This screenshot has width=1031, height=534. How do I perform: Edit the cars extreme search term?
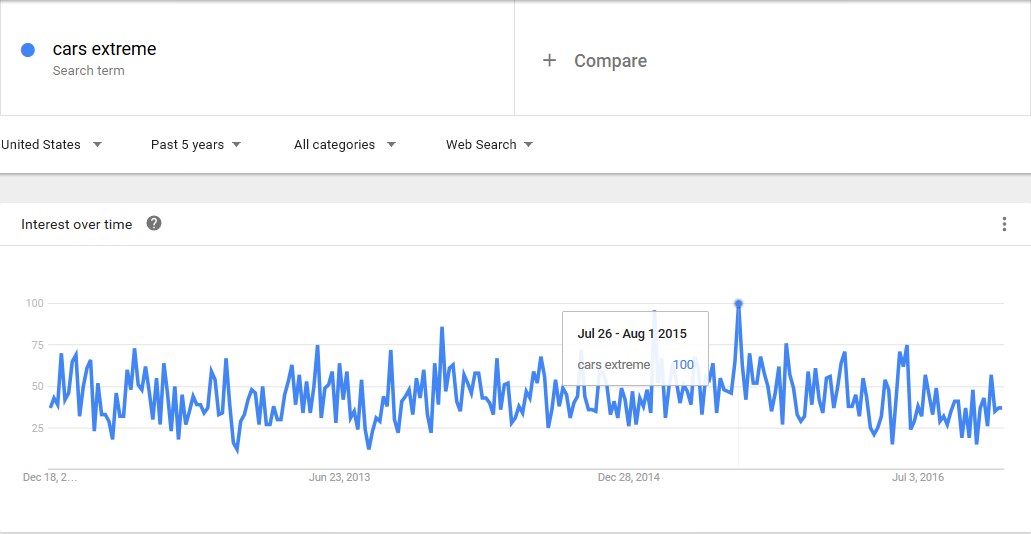tap(104, 49)
